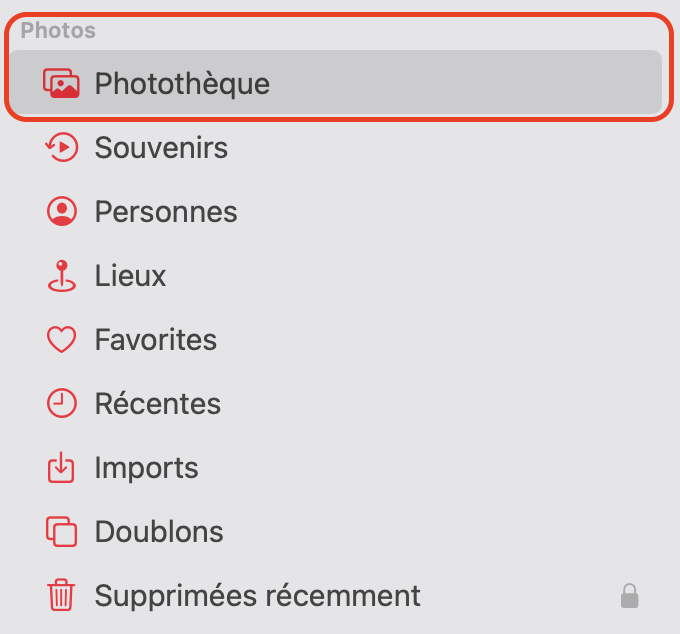
Task: Click the lock icon beside Supprimées récemment
Action: pyautogui.click(x=629, y=597)
